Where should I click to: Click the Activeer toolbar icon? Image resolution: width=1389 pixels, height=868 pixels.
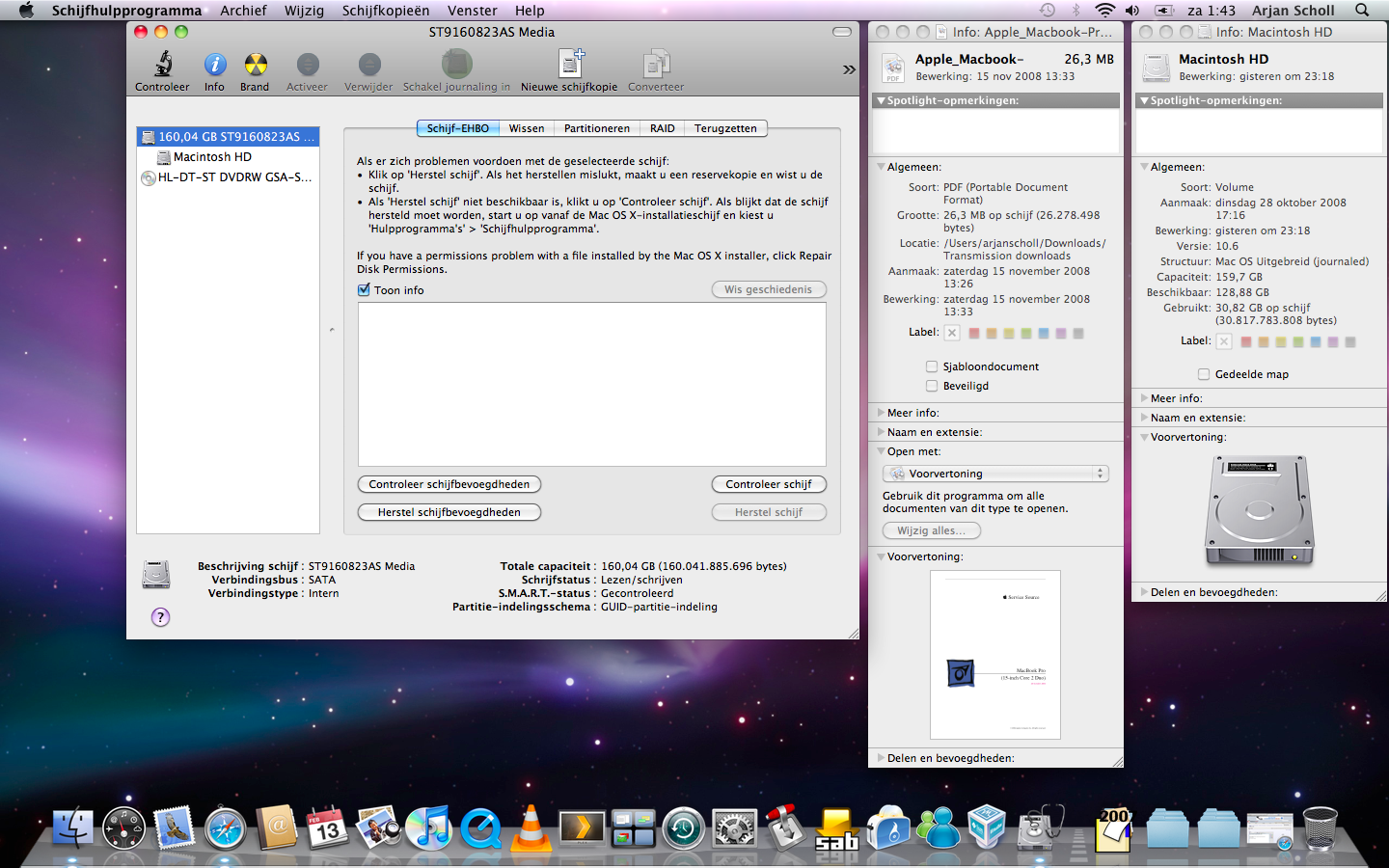[307, 65]
